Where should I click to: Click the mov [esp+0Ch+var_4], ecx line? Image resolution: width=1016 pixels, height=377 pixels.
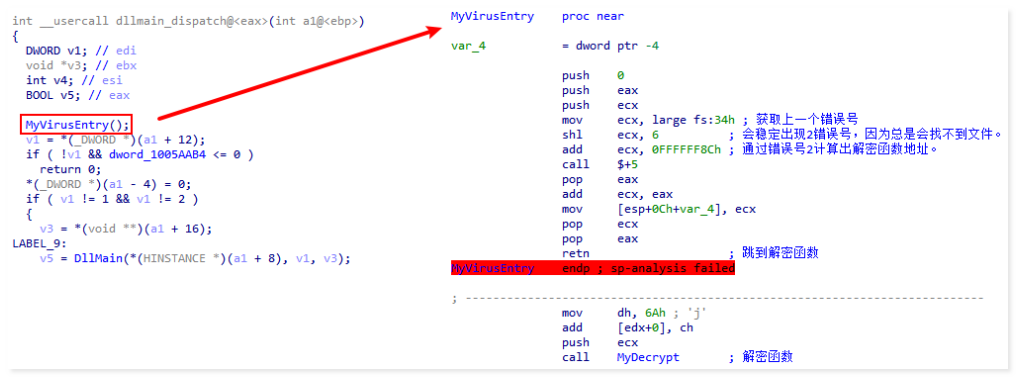tap(659, 209)
